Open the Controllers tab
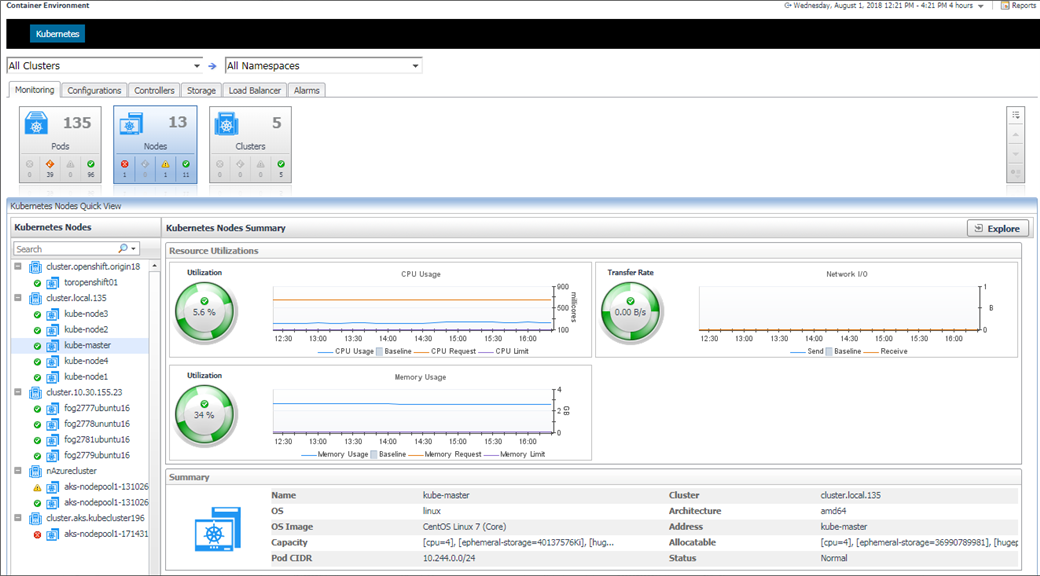The height and width of the screenshot is (576, 1040). pyautogui.click(x=155, y=90)
